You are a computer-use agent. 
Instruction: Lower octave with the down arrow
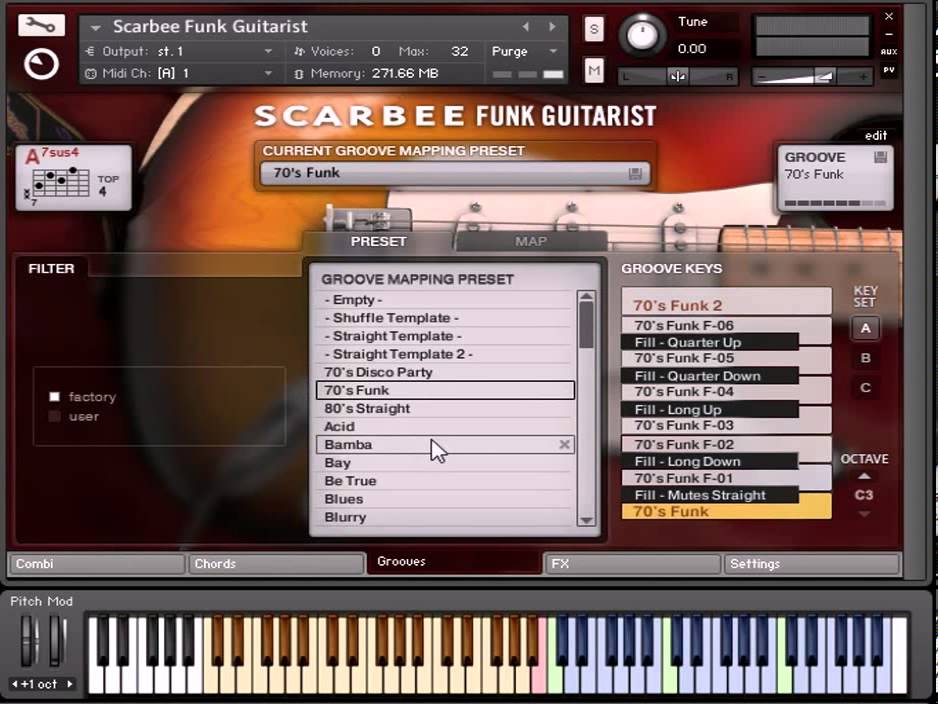[x=864, y=514]
